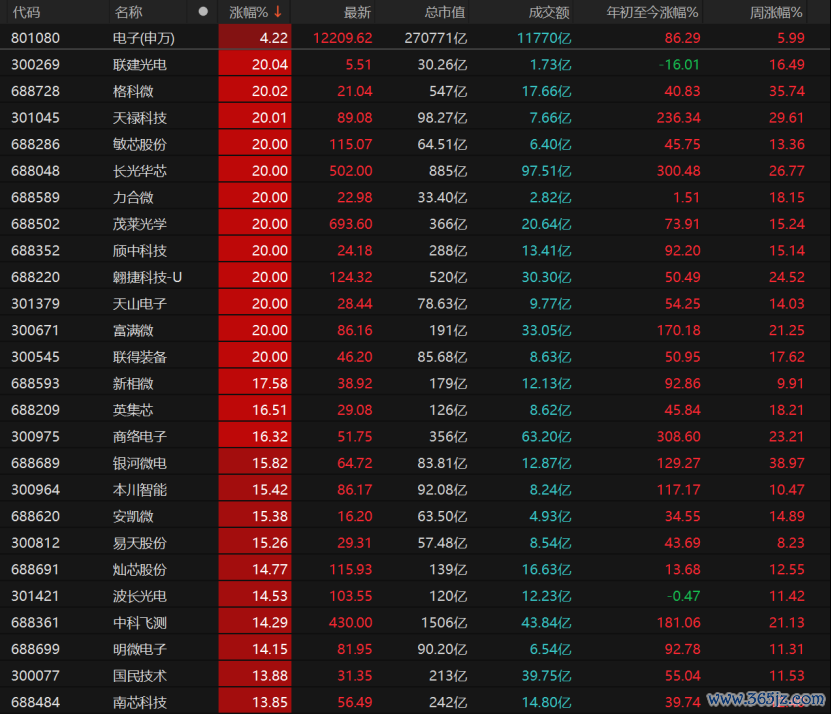Viewport: 831px width, 714px height.
Task: Open stock 商络电子
Action: pos(140,436)
